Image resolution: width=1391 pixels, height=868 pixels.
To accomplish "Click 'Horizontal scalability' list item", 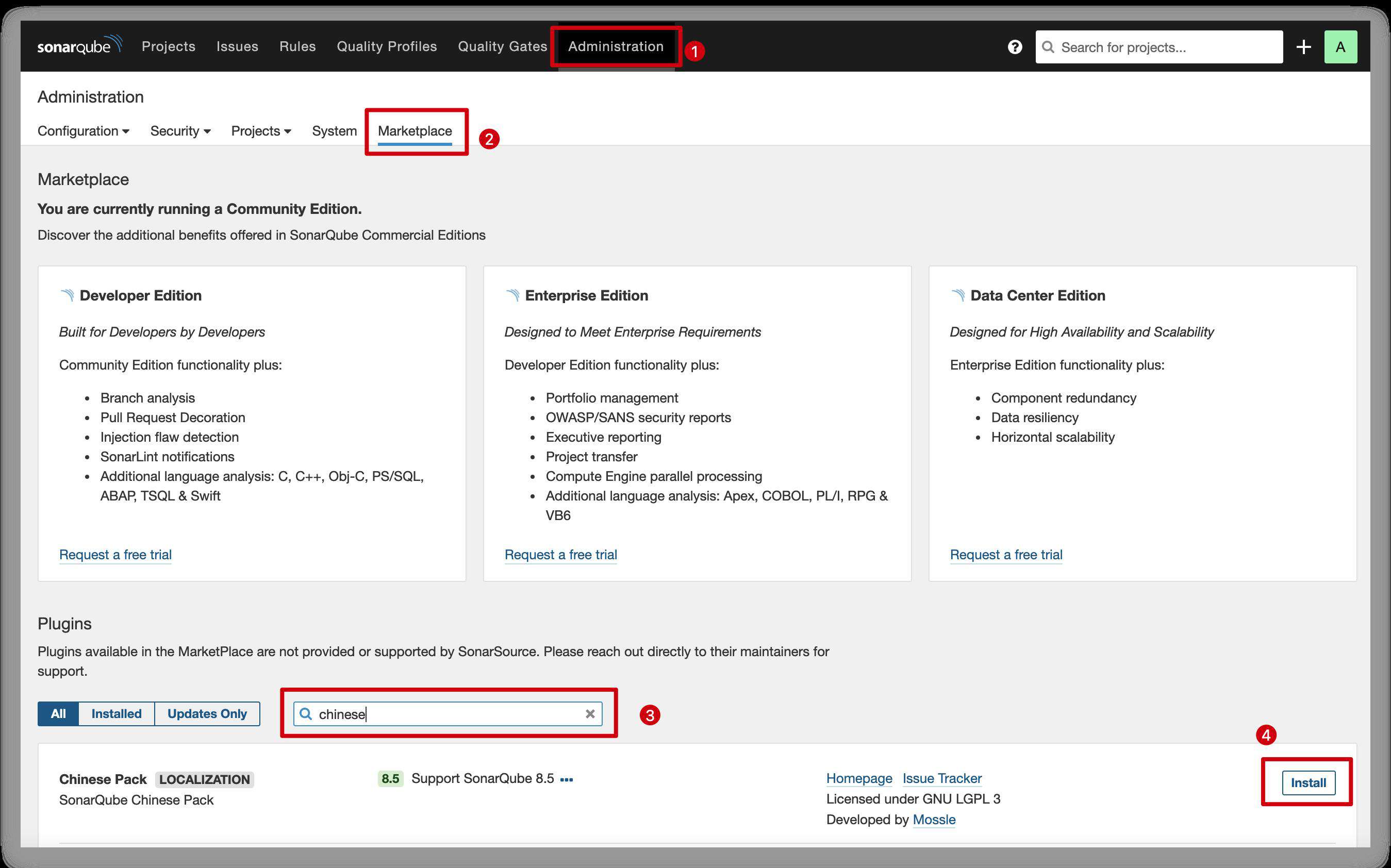I will pyautogui.click(x=1053, y=437).
